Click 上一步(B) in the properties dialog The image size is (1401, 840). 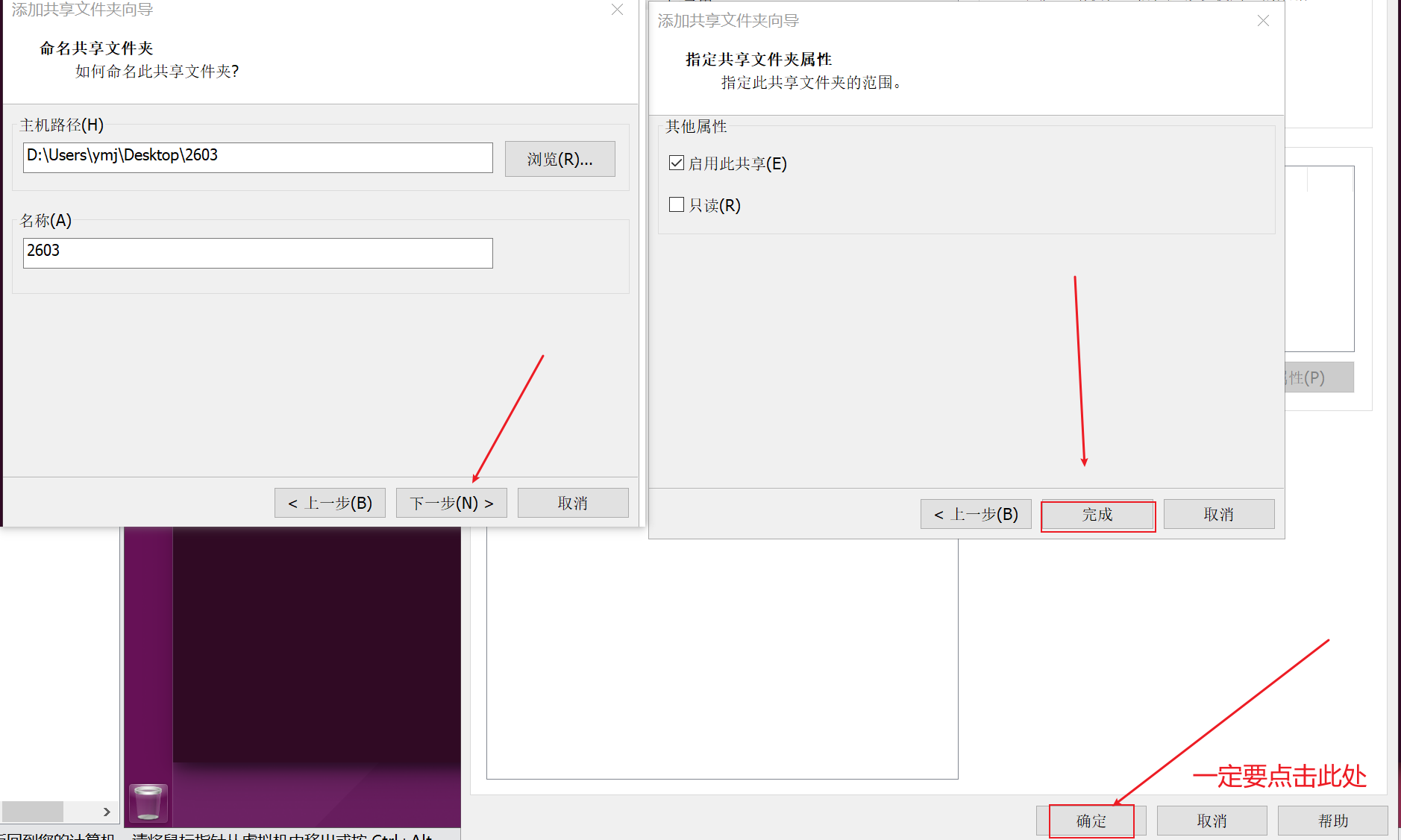[x=976, y=514]
